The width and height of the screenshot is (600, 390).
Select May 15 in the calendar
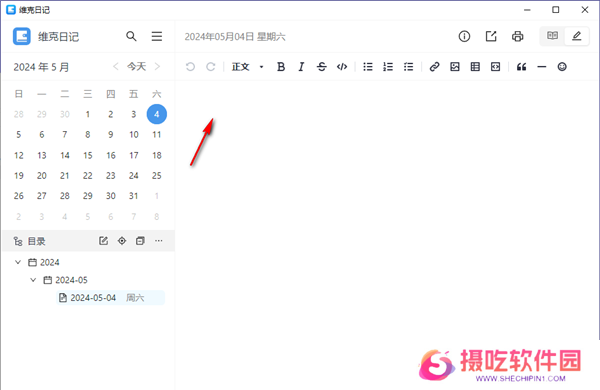88,155
